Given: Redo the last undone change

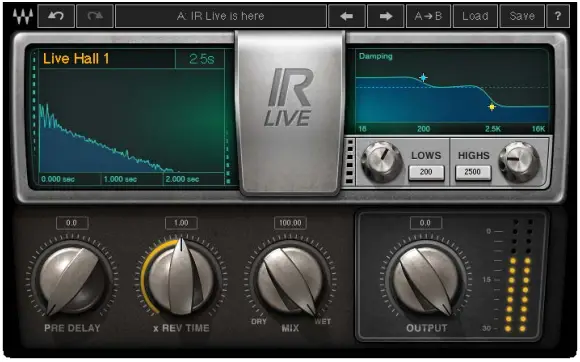Looking at the screenshot, I should [x=95, y=16].
